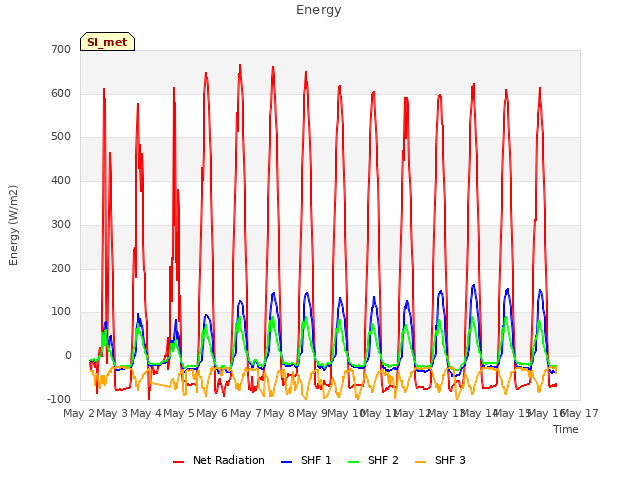Click the May 2 x-axis tick label
The height and width of the screenshot is (480, 640).
click(79, 413)
